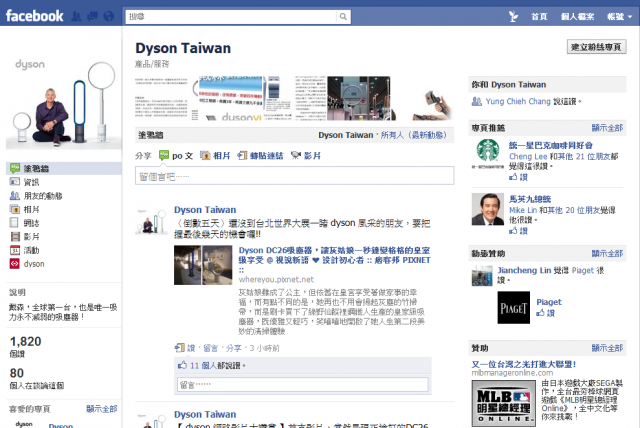Open friend requests icon in top bar

76,16
